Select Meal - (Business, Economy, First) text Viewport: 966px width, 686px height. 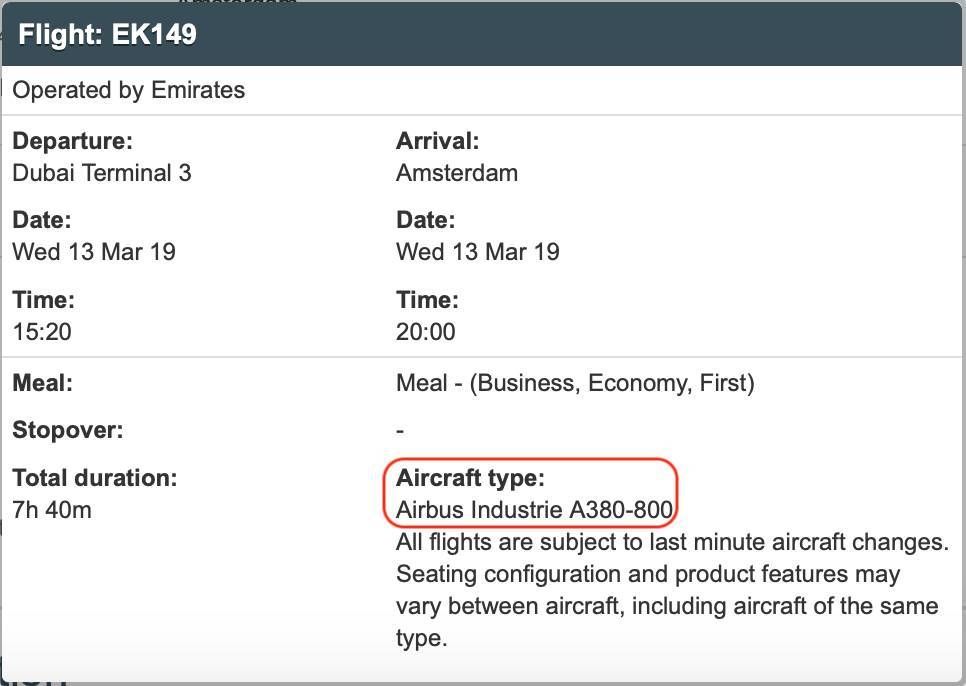tap(575, 383)
